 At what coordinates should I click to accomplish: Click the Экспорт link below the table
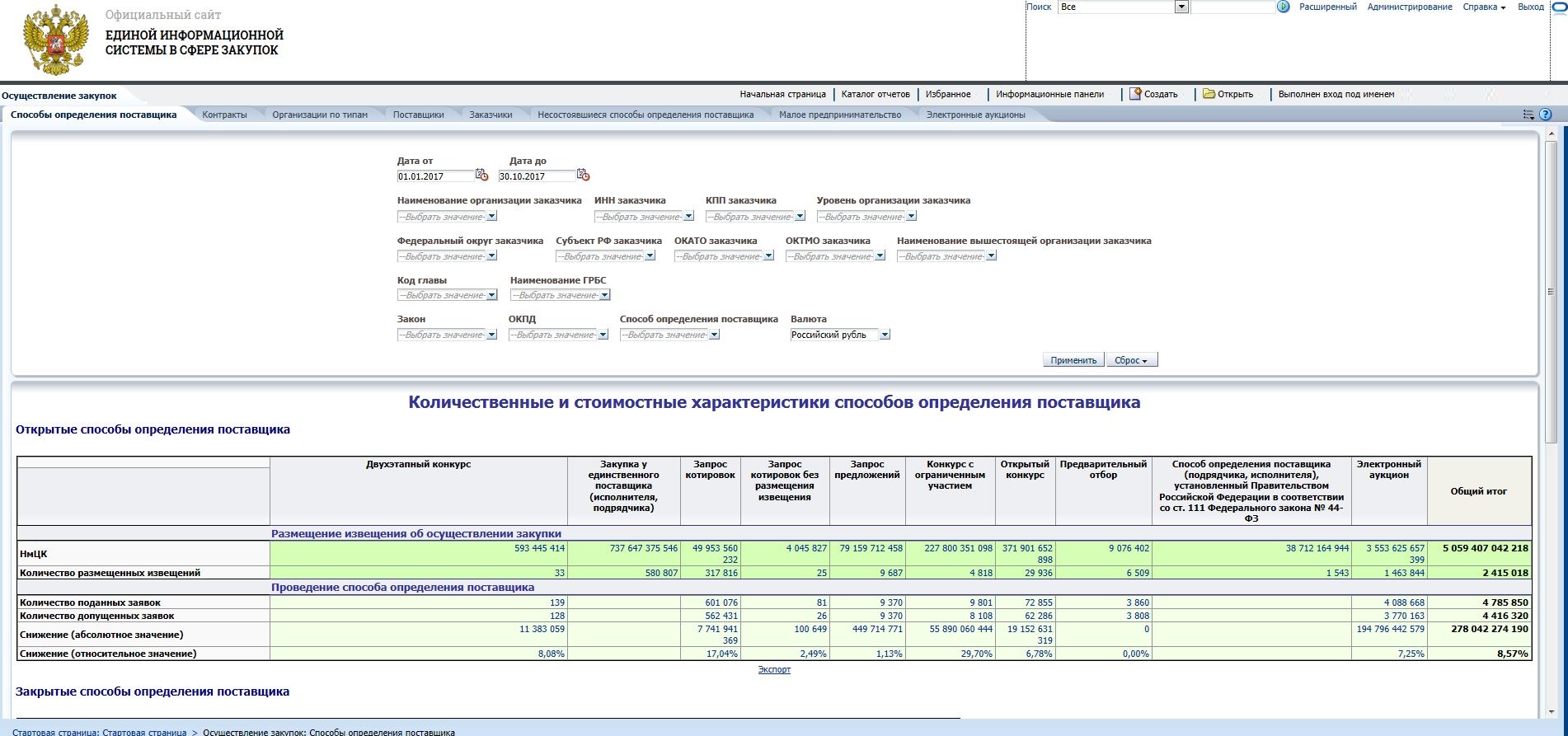(774, 670)
